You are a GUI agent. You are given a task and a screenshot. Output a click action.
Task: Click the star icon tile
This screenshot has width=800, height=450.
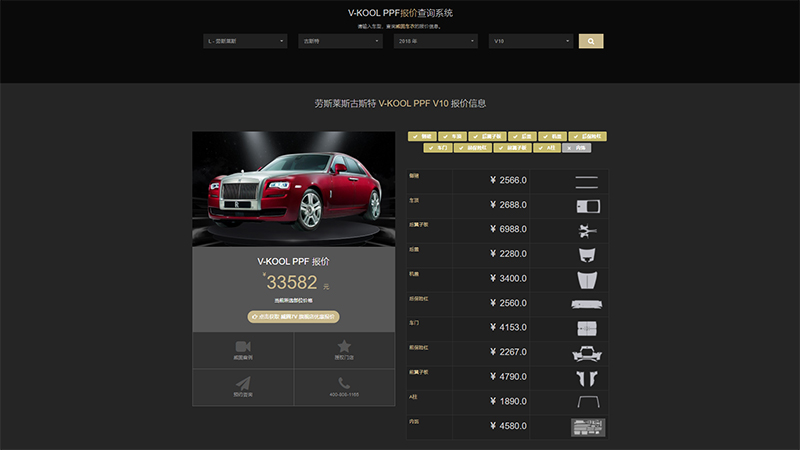[x=344, y=347]
